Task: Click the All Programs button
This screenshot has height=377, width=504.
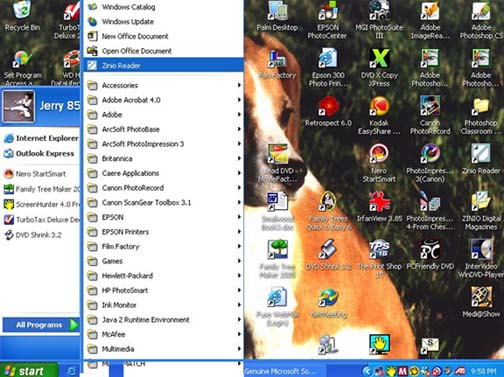Action: pyautogui.click(x=41, y=325)
